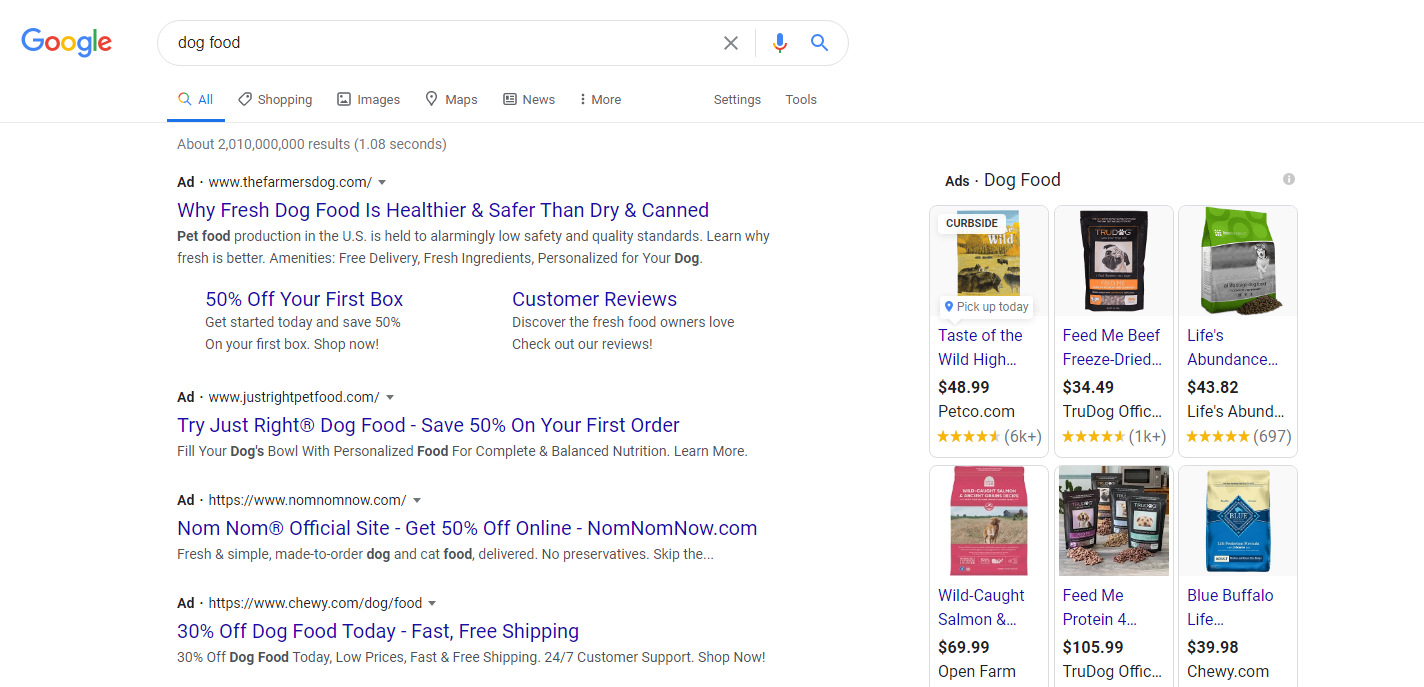Click the $48.99 price
Screen dimensions: 1424x687
[964, 387]
